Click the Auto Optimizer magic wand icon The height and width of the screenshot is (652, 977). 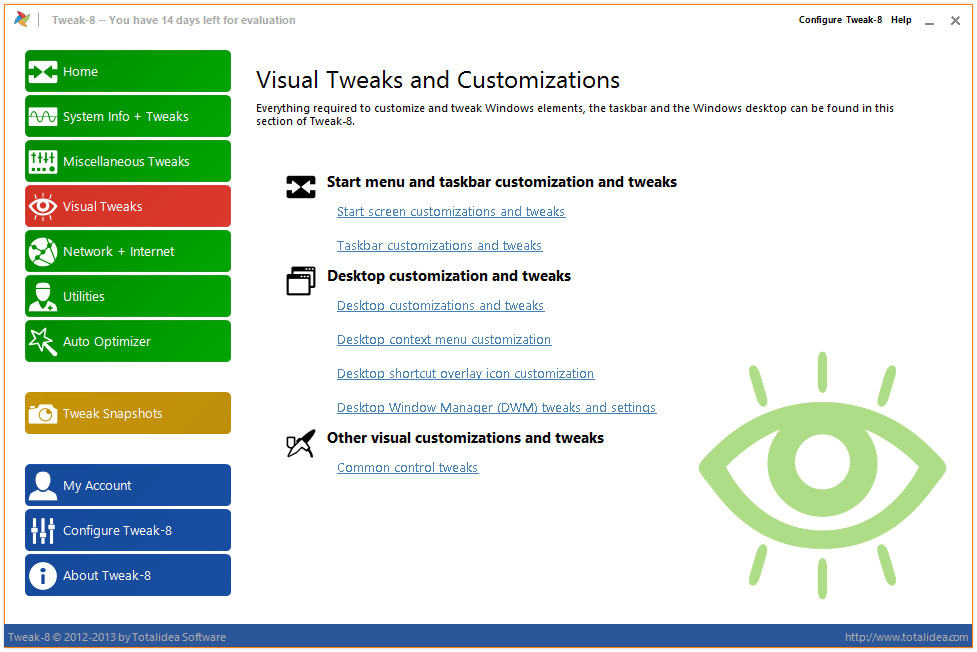[42, 341]
